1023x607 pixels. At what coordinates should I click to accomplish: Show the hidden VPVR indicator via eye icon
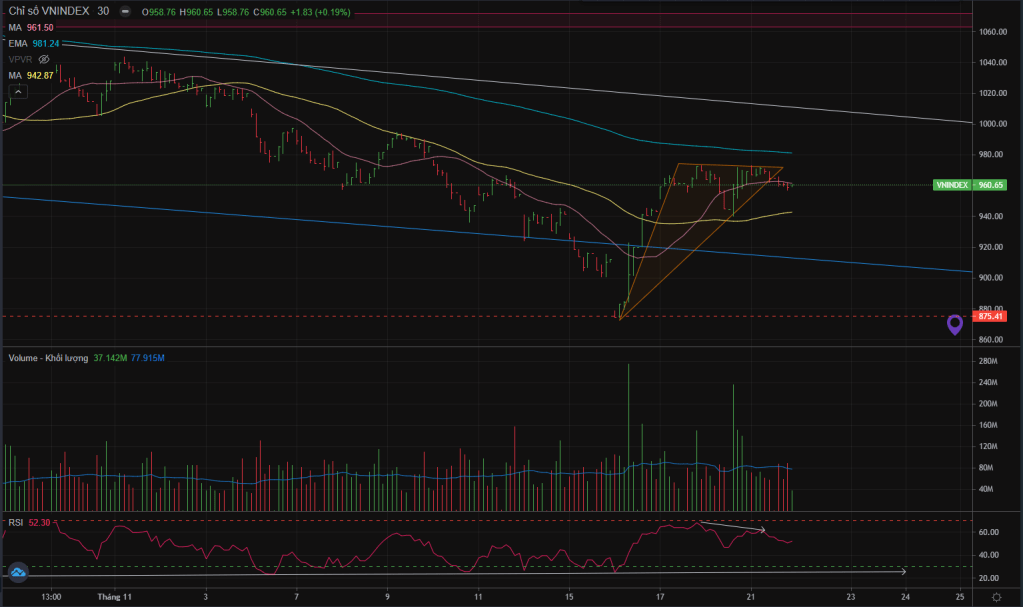43,59
